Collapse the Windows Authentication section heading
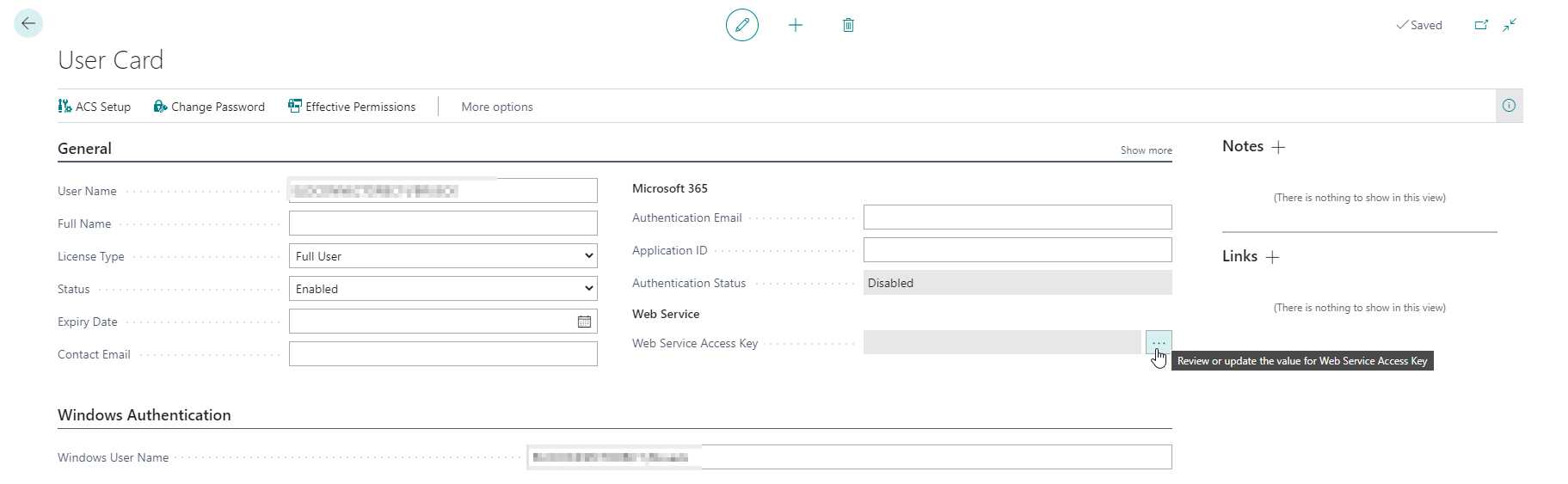The height and width of the screenshot is (484, 1568). [x=145, y=415]
